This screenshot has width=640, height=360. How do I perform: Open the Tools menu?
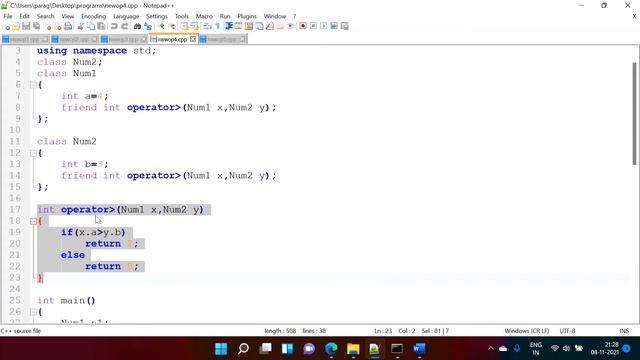(182, 16)
